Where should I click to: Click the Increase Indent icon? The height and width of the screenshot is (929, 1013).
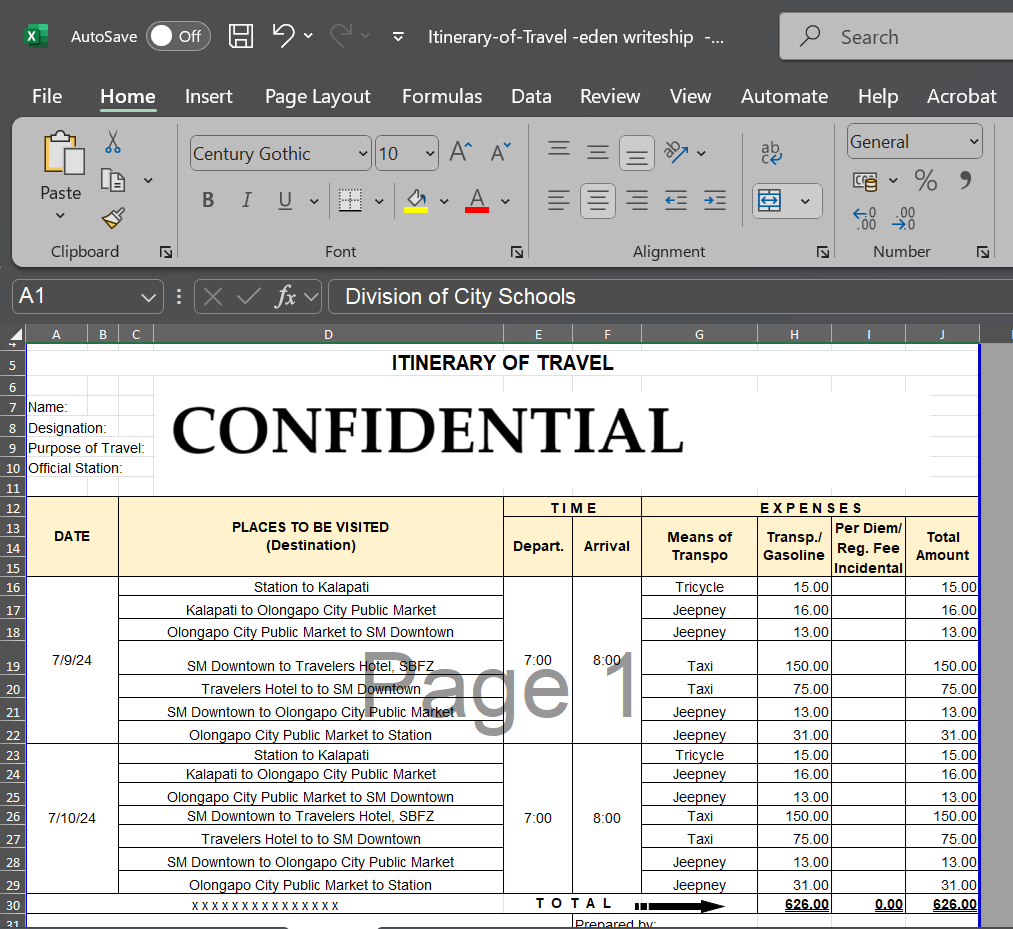pos(714,201)
